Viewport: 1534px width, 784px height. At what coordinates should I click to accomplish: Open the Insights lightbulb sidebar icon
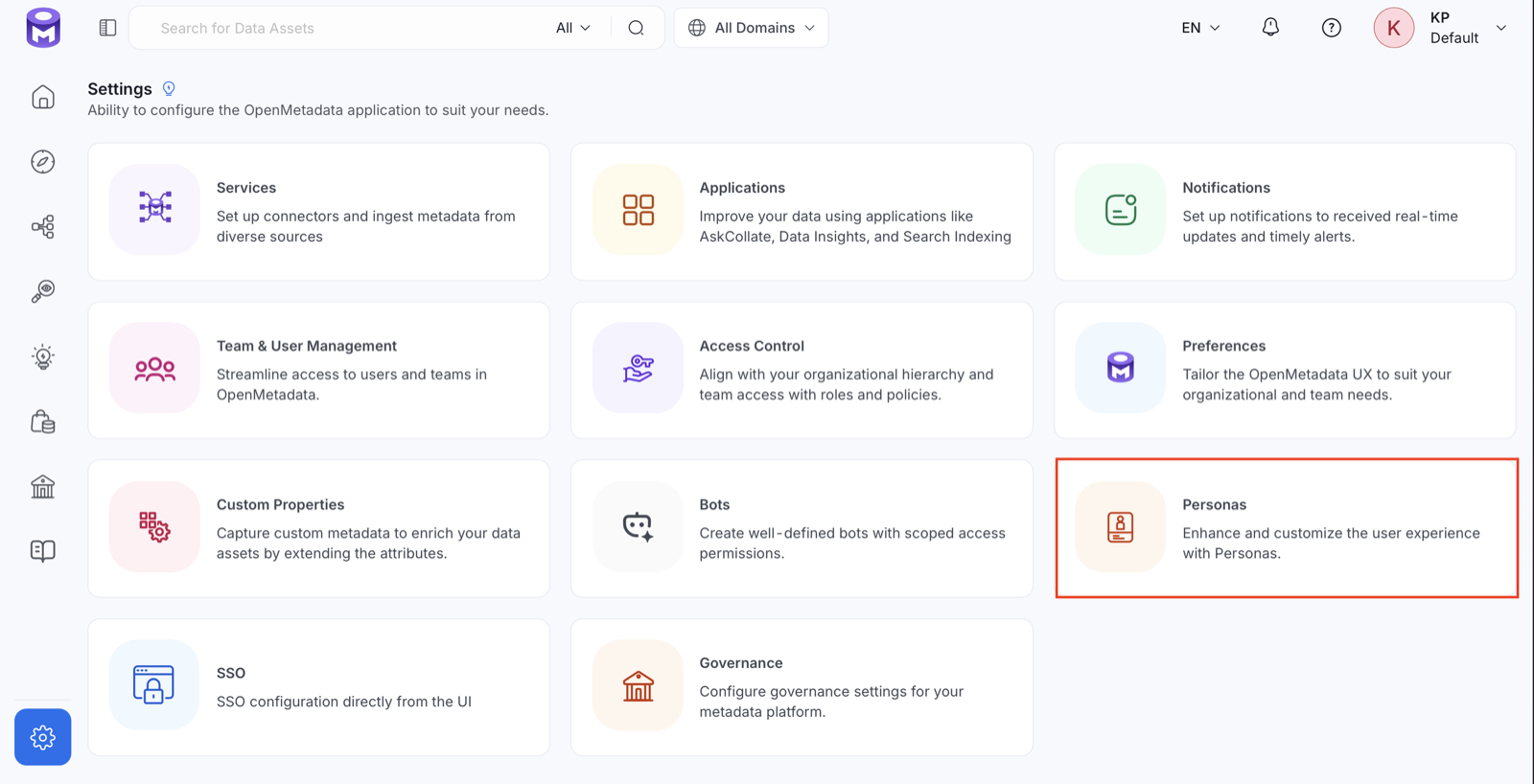coord(43,357)
